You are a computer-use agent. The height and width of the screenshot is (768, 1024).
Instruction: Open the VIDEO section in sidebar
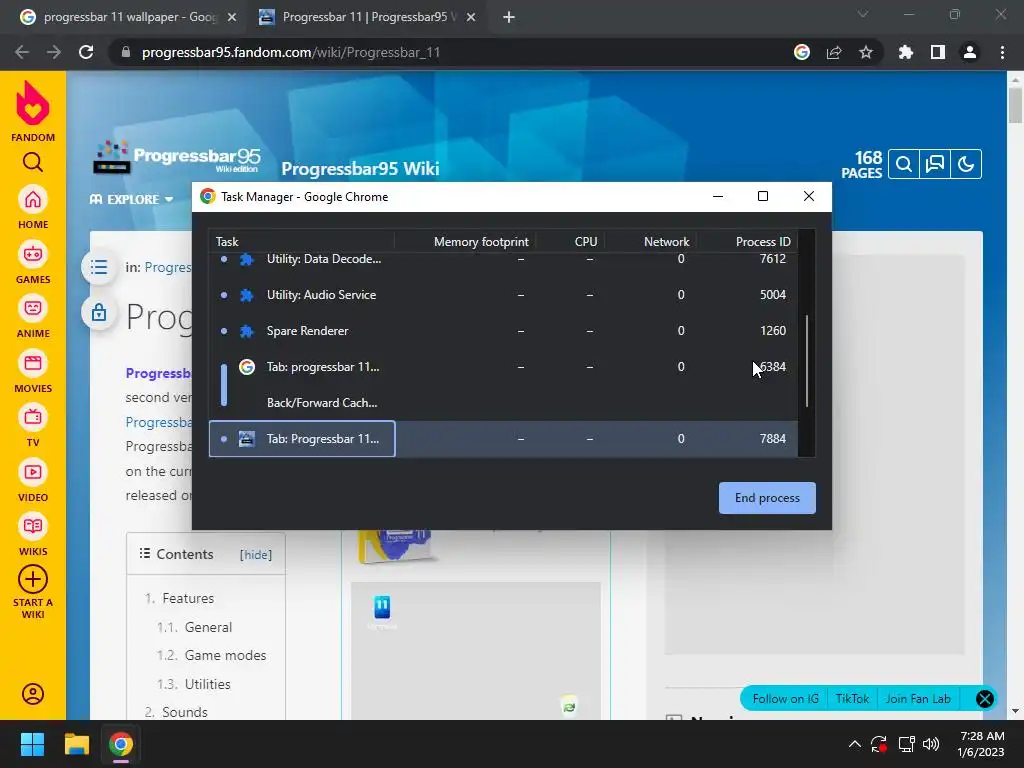pyautogui.click(x=33, y=481)
